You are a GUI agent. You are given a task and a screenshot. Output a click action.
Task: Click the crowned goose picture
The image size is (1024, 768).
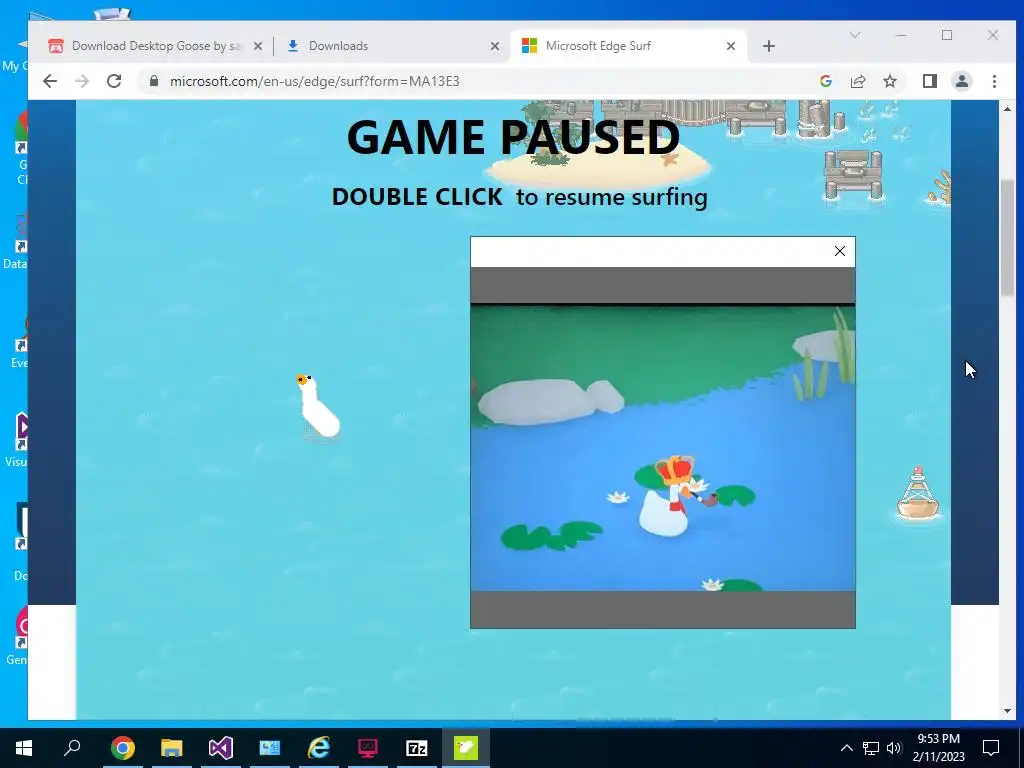click(x=662, y=448)
